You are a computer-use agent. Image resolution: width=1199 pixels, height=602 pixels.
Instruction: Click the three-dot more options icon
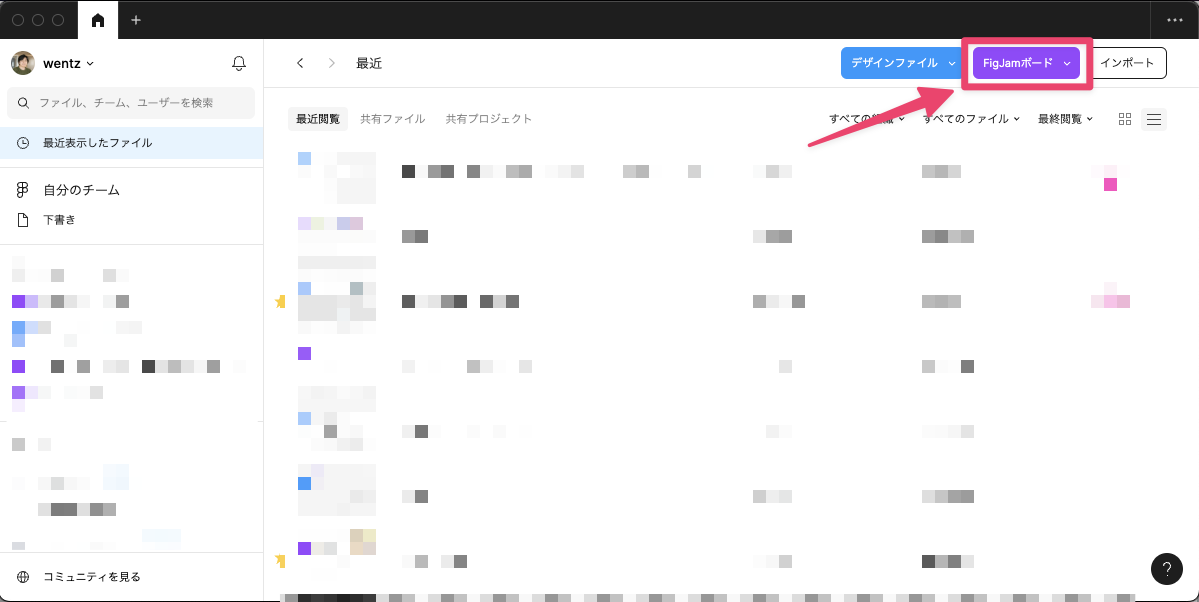pos(1174,20)
